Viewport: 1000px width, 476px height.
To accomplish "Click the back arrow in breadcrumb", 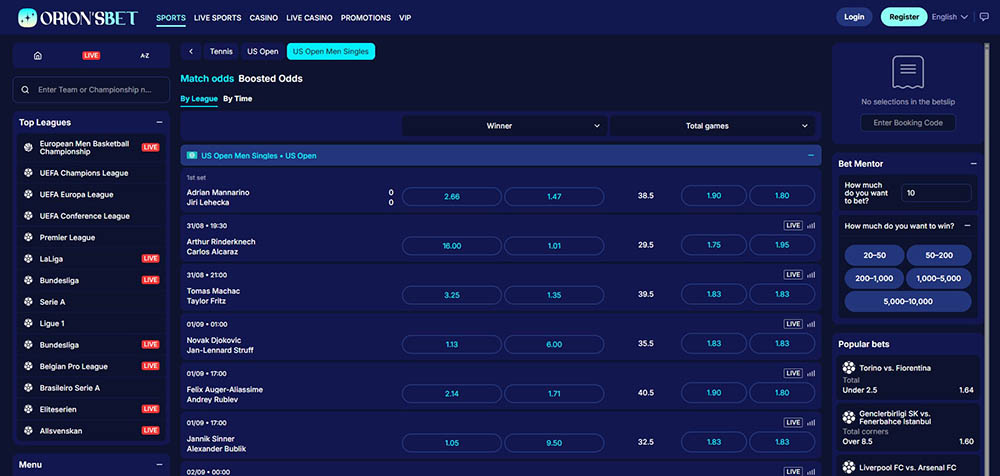I will tap(191, 52).
